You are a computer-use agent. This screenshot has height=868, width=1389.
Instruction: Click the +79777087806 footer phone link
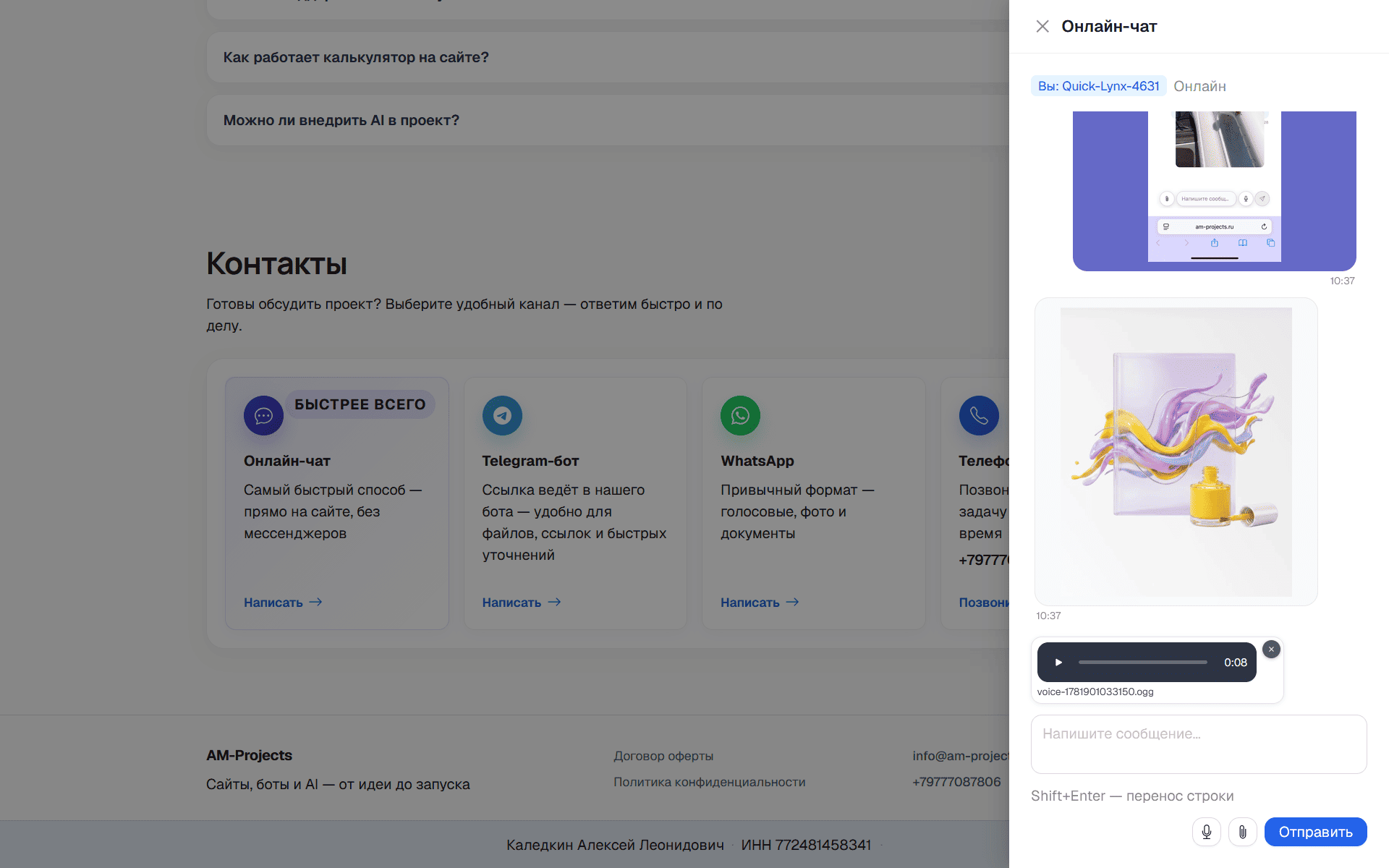click(956, 782)
